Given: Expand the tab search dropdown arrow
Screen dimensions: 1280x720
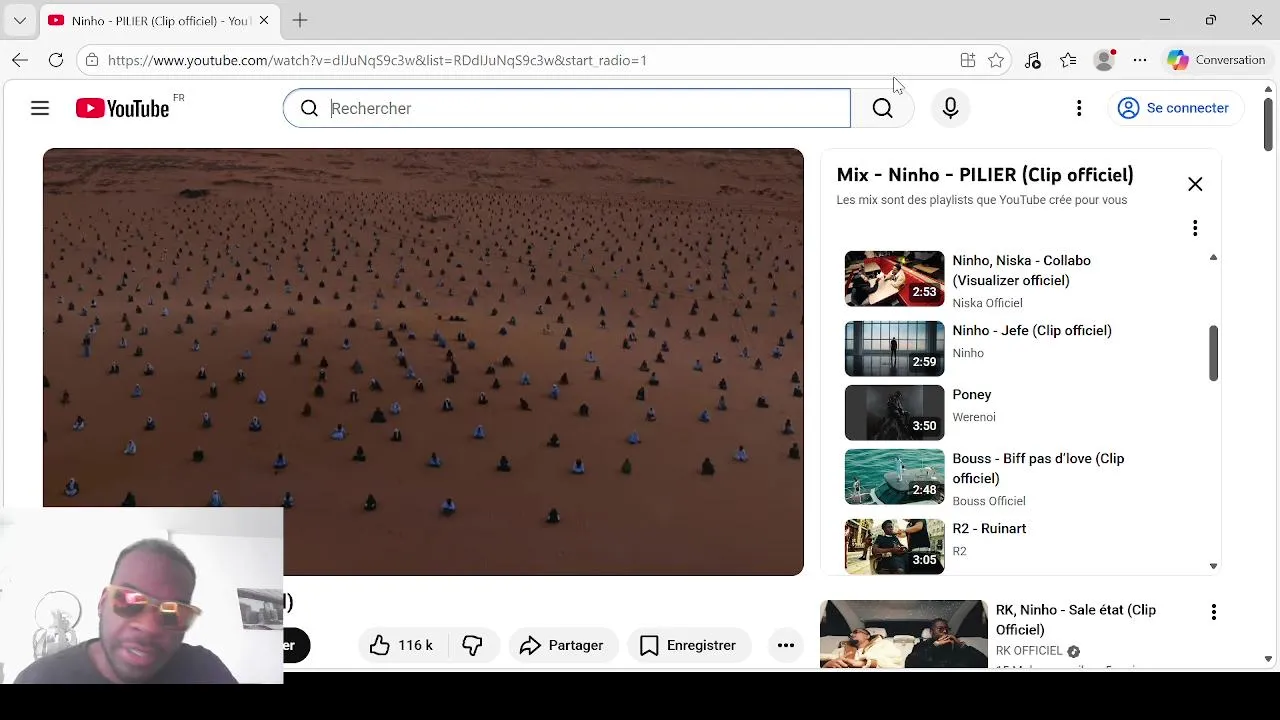Looking at the screenshot, I should point(19,20).
